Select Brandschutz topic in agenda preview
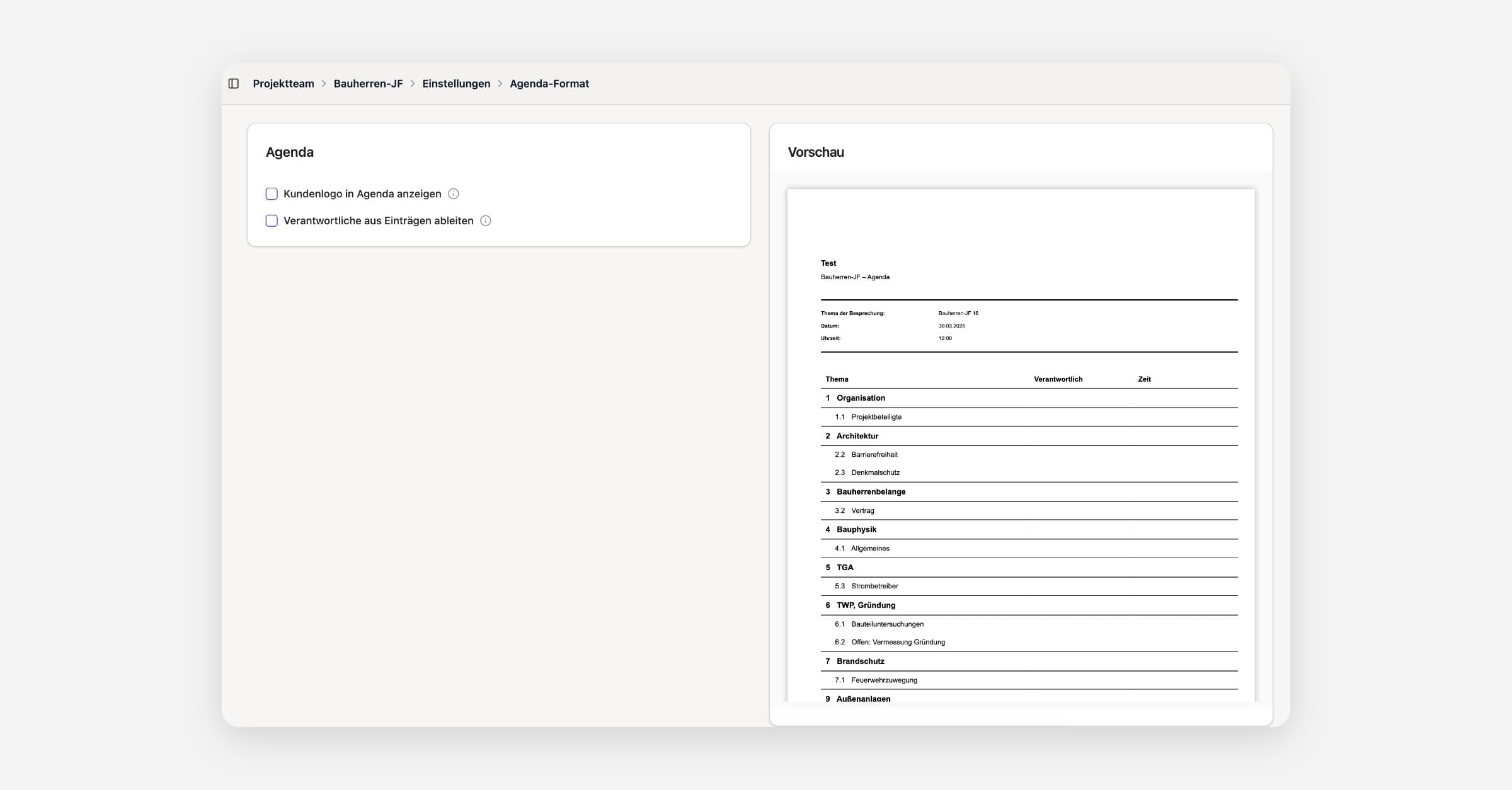 coord(860,661)
